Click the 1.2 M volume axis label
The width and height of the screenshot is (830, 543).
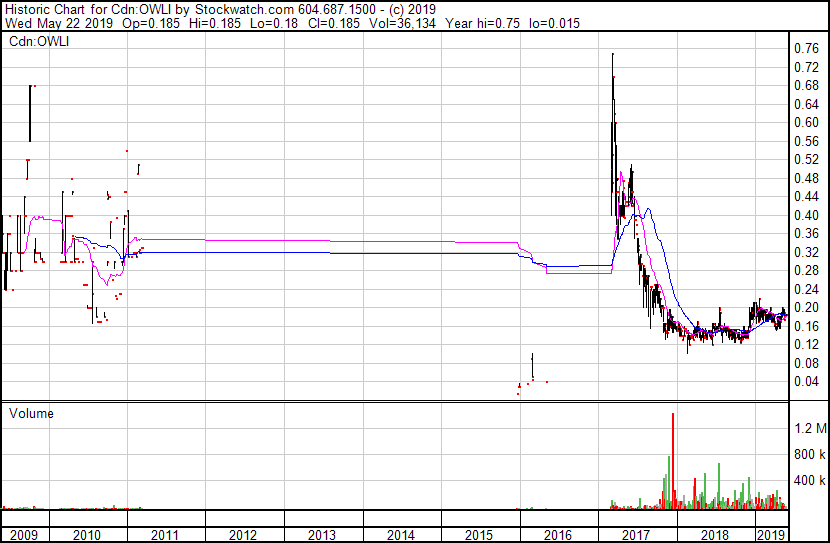tap(808, 428)
